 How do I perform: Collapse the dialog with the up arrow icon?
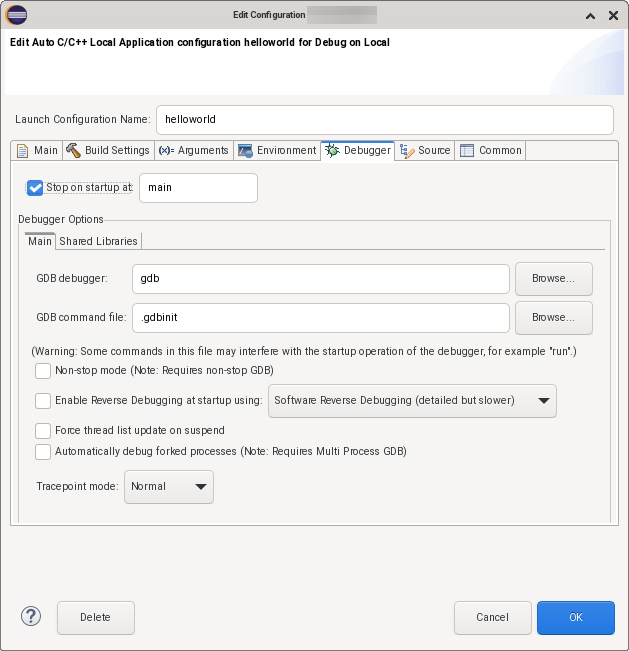(x=590, y=16)
